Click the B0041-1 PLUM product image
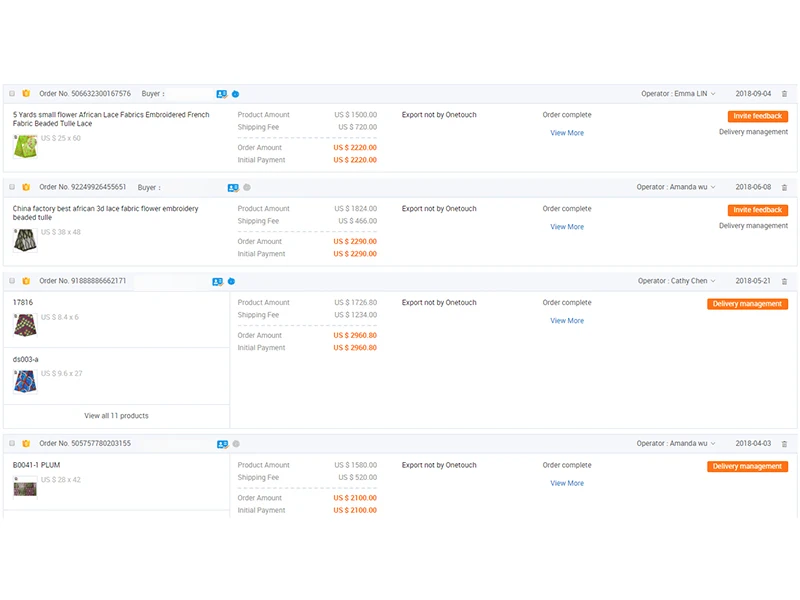The image size is (800, 600). point(25,487)
